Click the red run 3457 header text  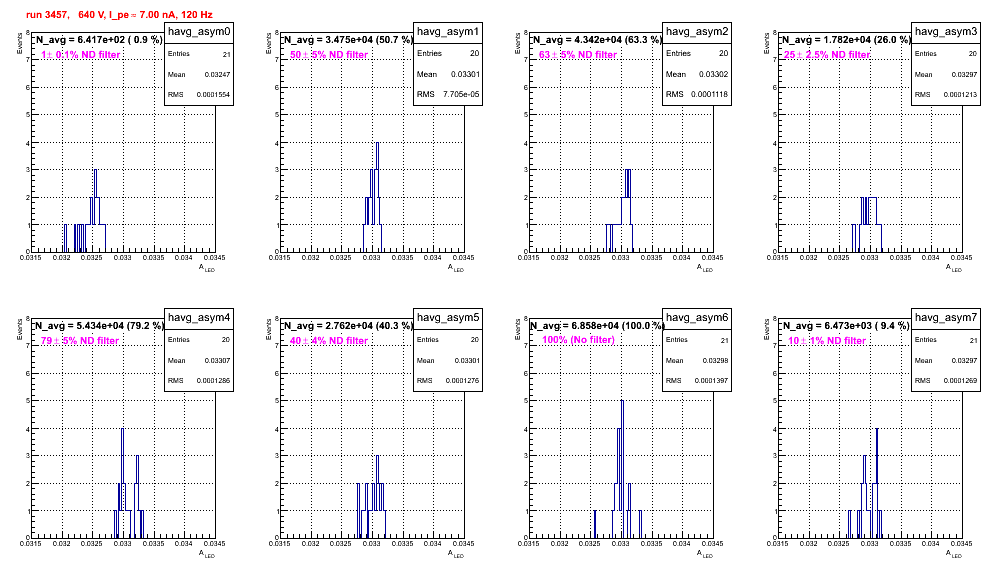coord(119,15)
